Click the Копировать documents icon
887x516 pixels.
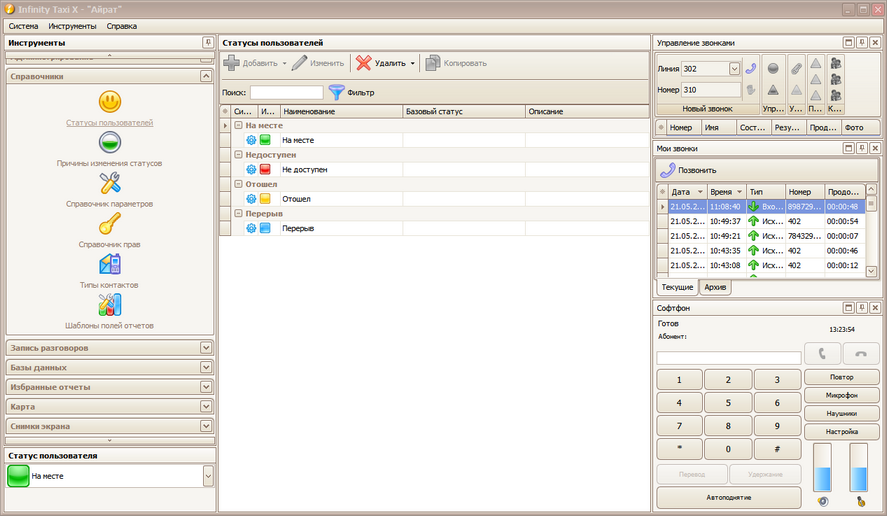click(x=433, y=63)
